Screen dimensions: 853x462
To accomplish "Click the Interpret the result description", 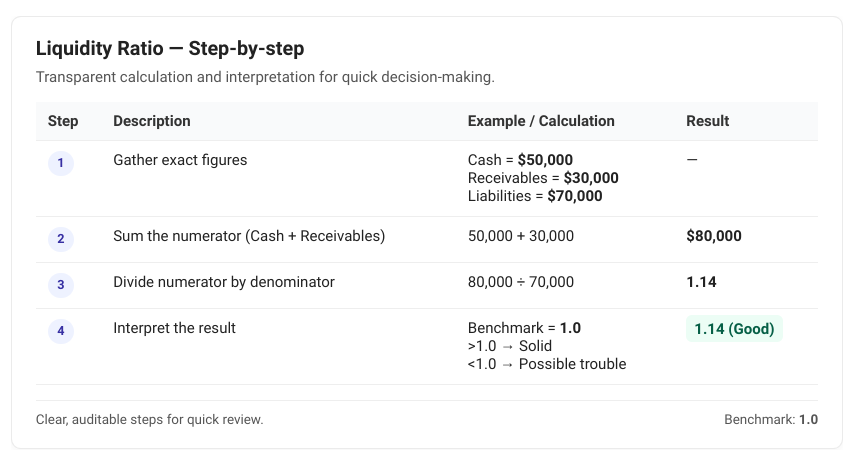I will pyautogui.click(x=174, y=328).
